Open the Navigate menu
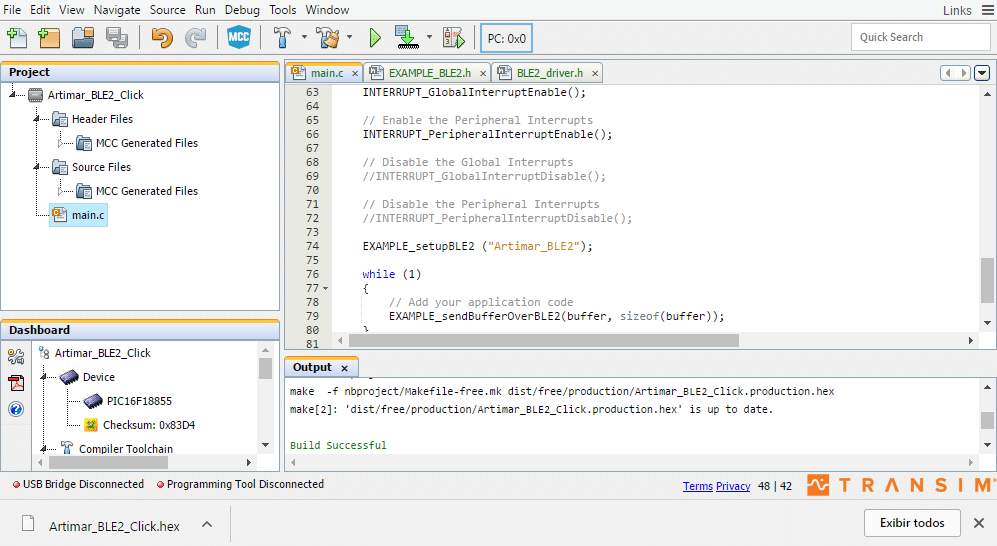 pos(117,10)
